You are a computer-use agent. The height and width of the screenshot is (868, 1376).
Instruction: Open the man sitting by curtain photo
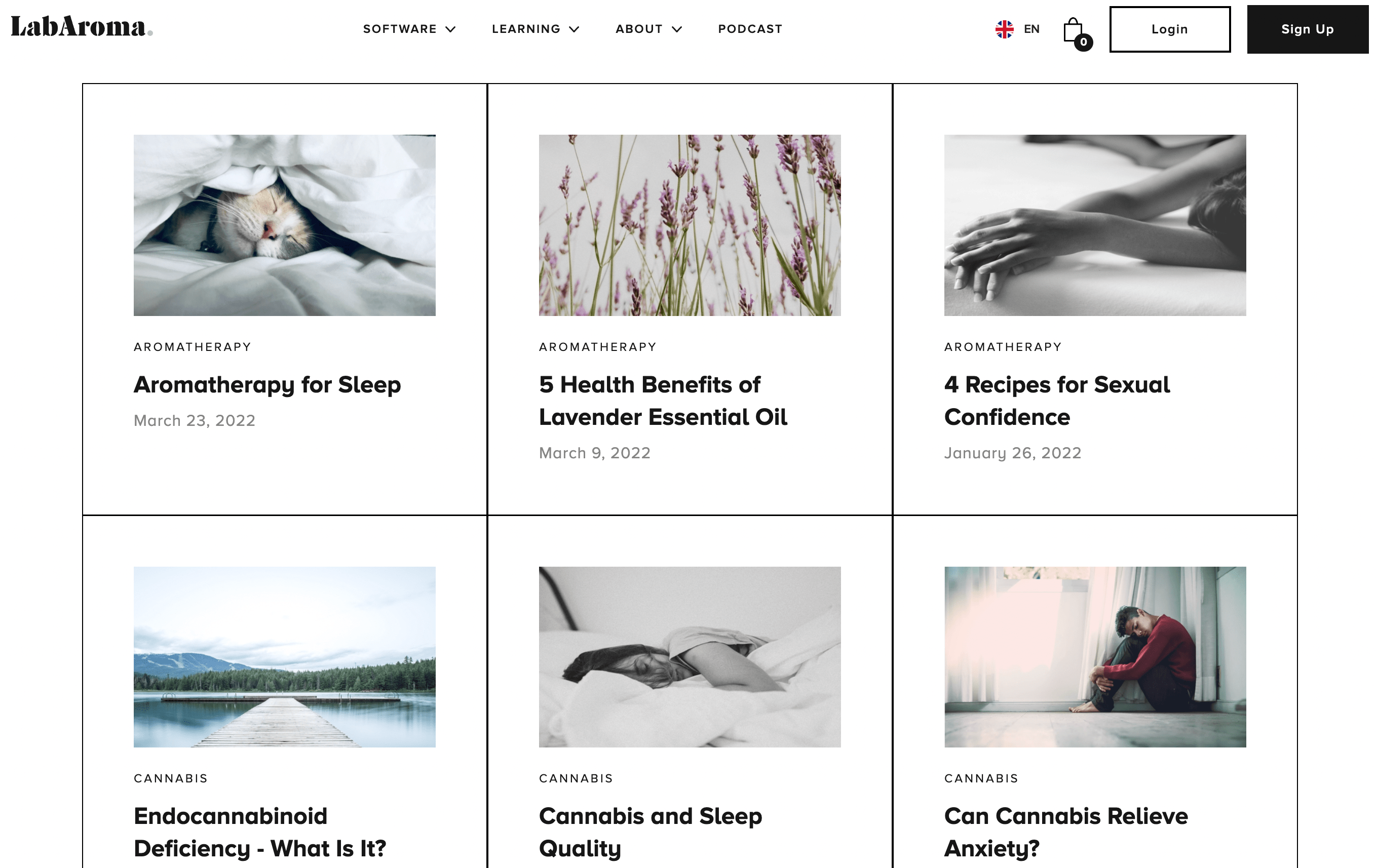(x=1095, y=657)
